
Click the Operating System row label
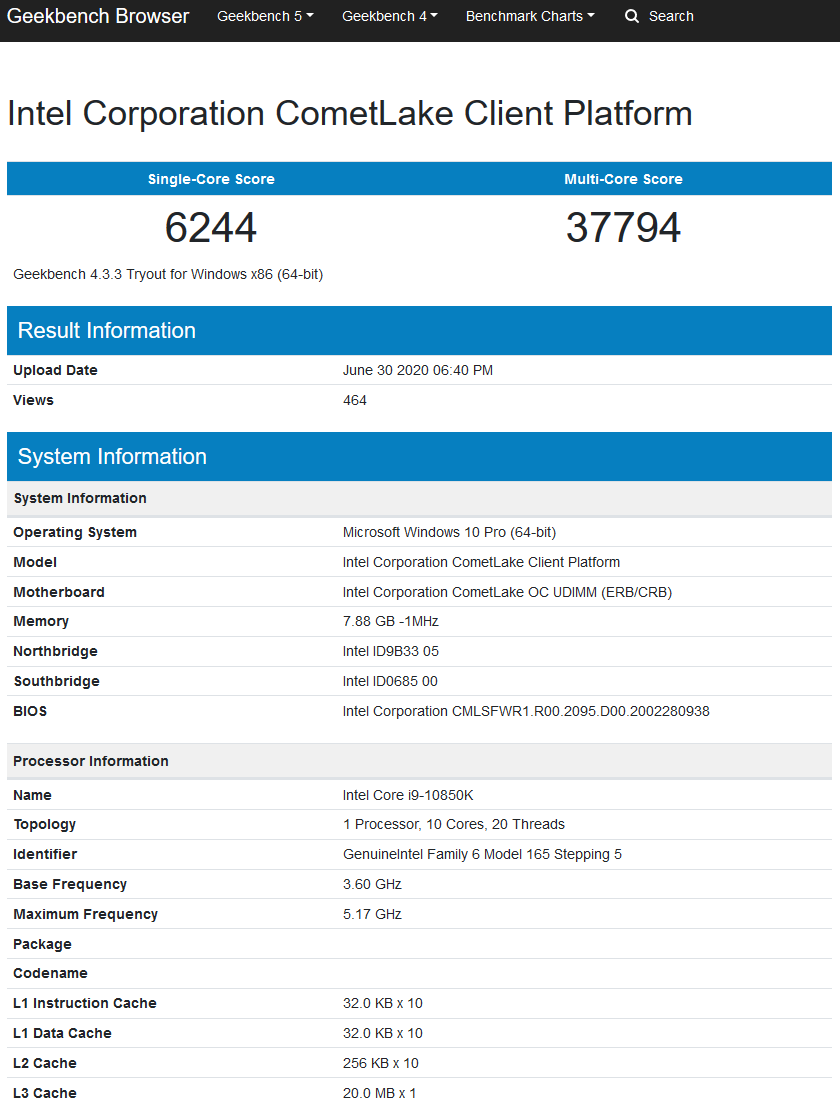pos(75,533)
